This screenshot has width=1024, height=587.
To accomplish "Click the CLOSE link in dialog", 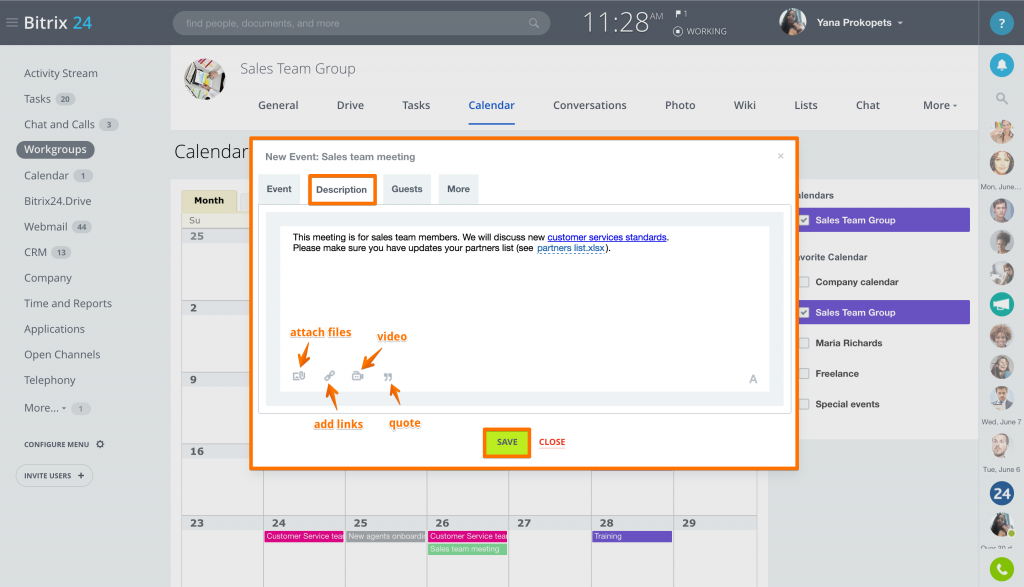I will [x=552, y=442].
